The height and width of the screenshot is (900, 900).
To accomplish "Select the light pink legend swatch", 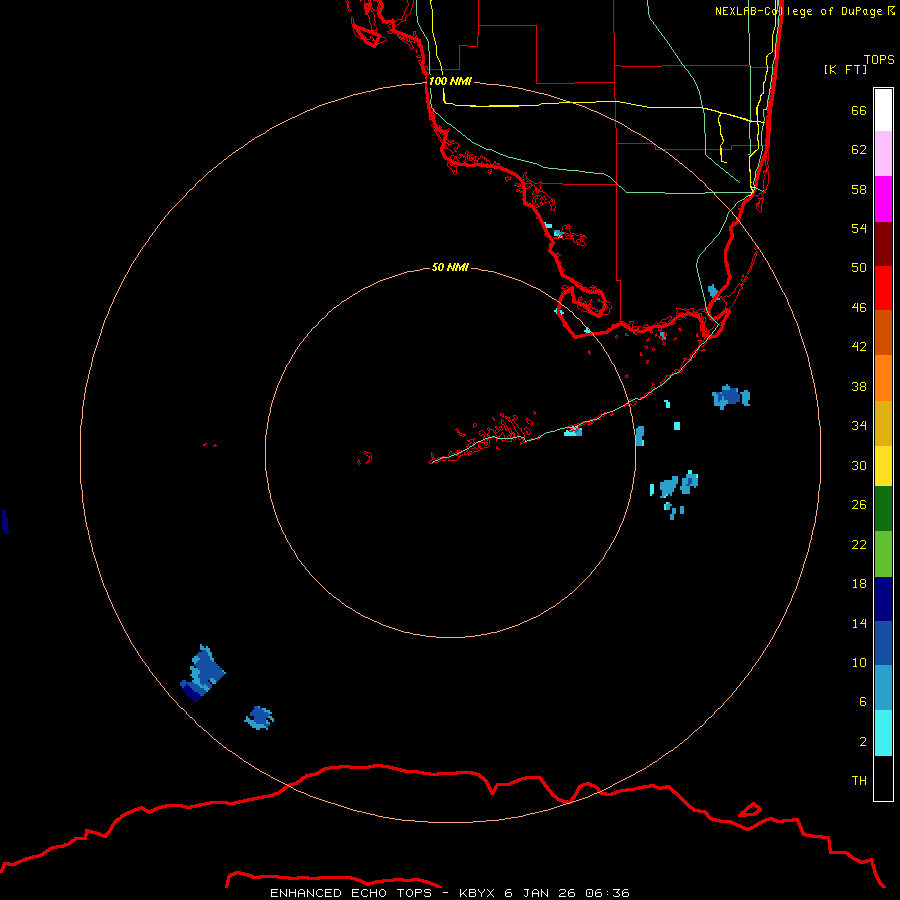I will [x=883, y=153].
